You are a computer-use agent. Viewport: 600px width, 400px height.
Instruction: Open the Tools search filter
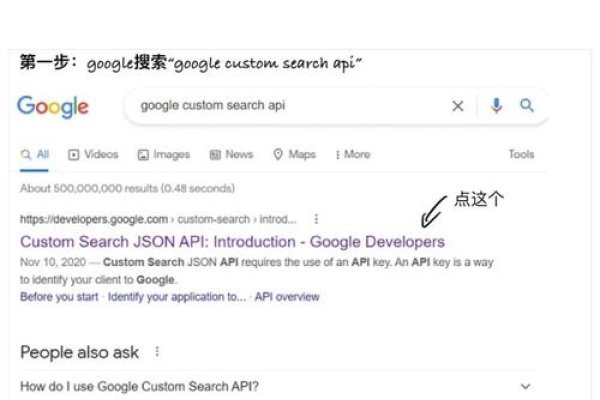point(521,154)
